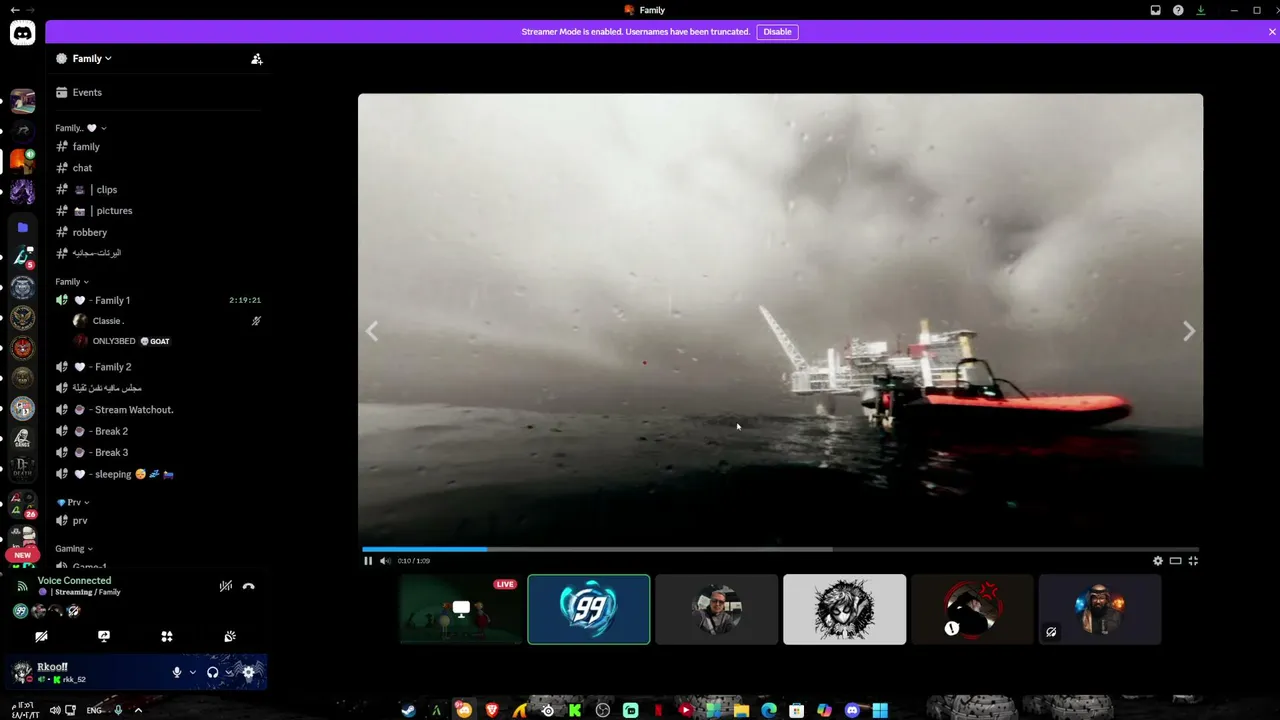Viewport: 1280px width, 720px height.
Task: Pause the playing video
Action: tap(368, 561)
